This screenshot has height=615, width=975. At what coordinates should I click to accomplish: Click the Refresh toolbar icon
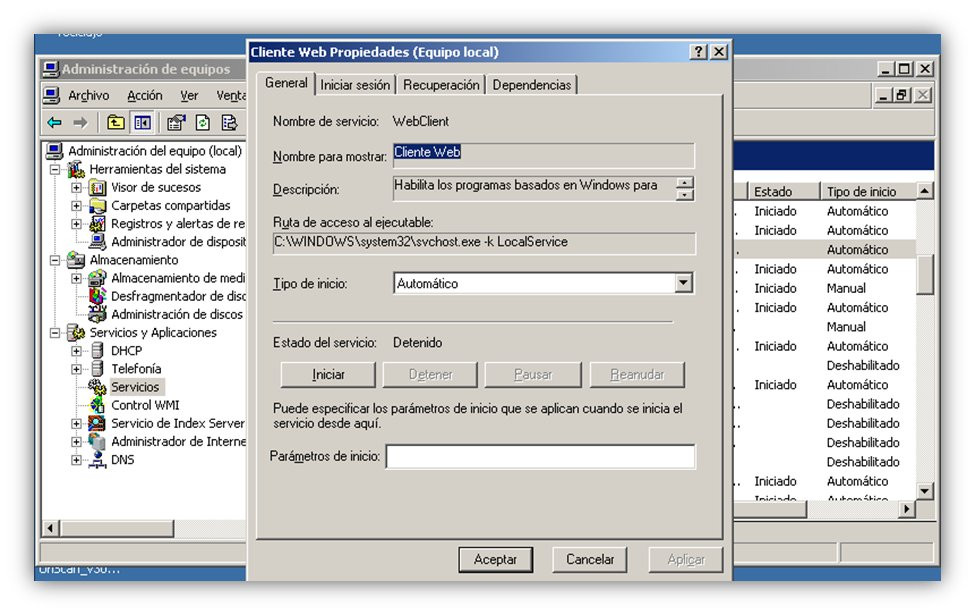(203, 123)
